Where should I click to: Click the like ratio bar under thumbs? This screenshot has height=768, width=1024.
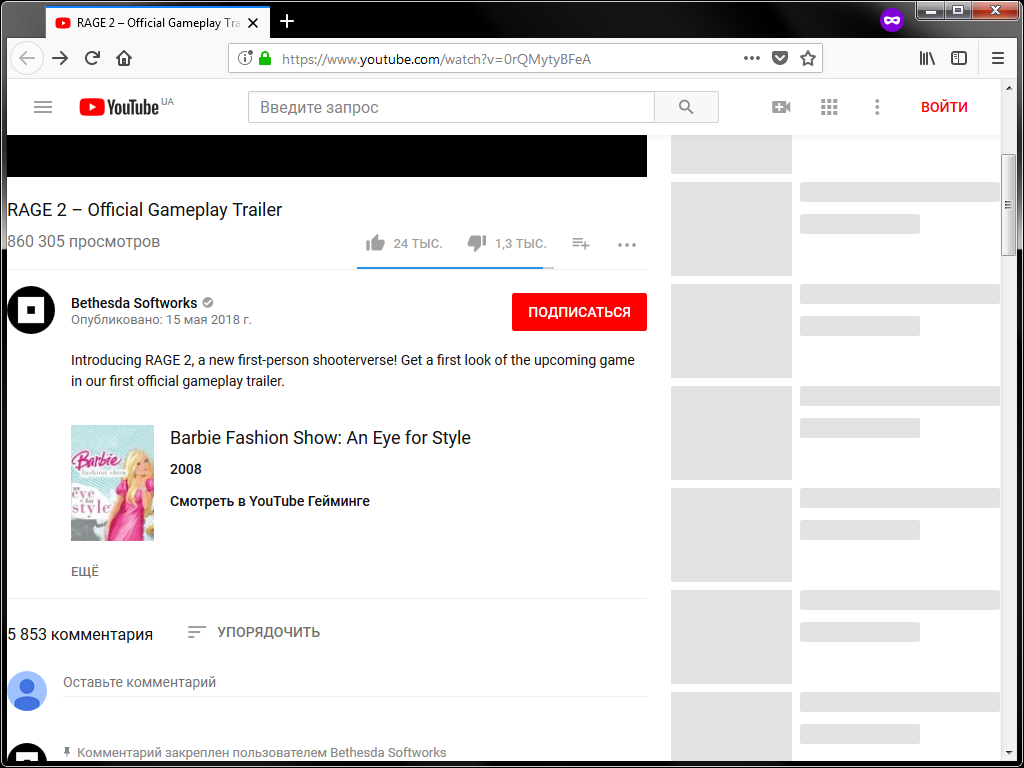click(x=455, y=268)
